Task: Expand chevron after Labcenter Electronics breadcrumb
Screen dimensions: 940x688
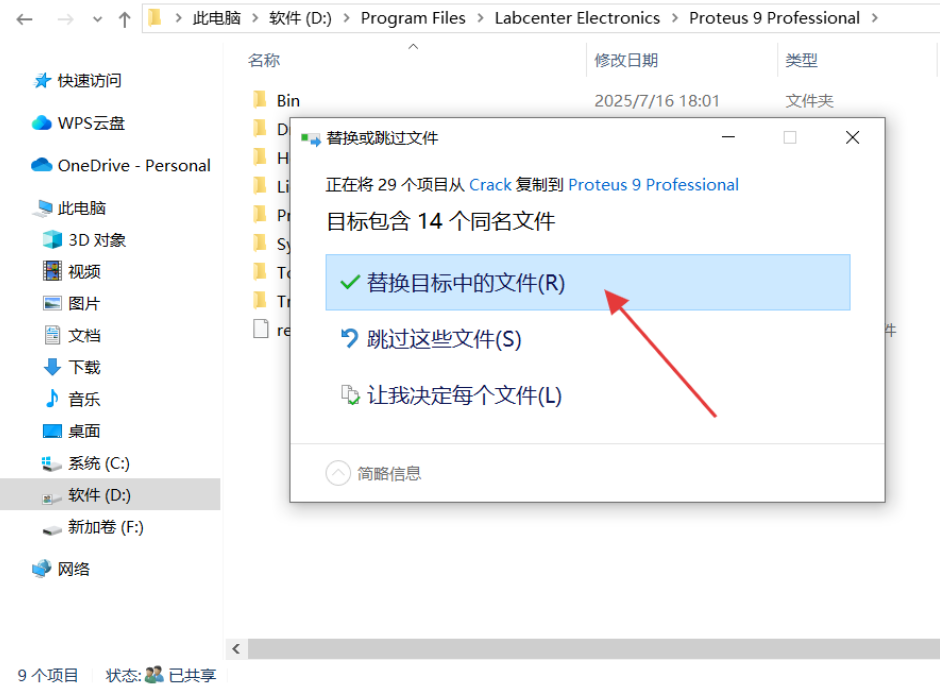Action: [675, 19]
